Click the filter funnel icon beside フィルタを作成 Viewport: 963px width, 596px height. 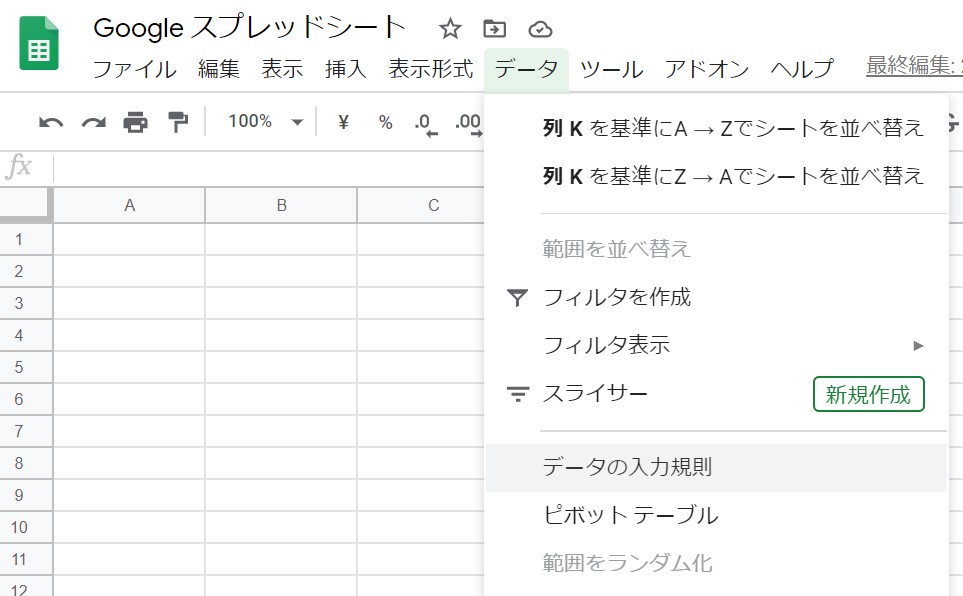pos(517,298)
